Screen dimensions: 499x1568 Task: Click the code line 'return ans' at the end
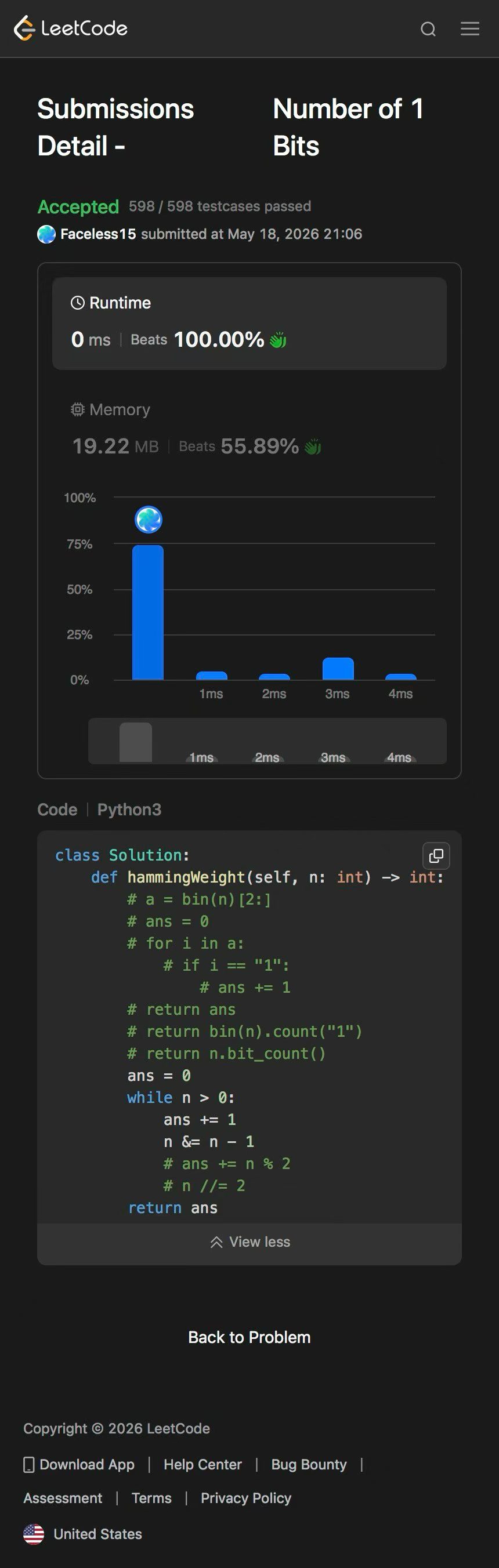[172, 1208]
